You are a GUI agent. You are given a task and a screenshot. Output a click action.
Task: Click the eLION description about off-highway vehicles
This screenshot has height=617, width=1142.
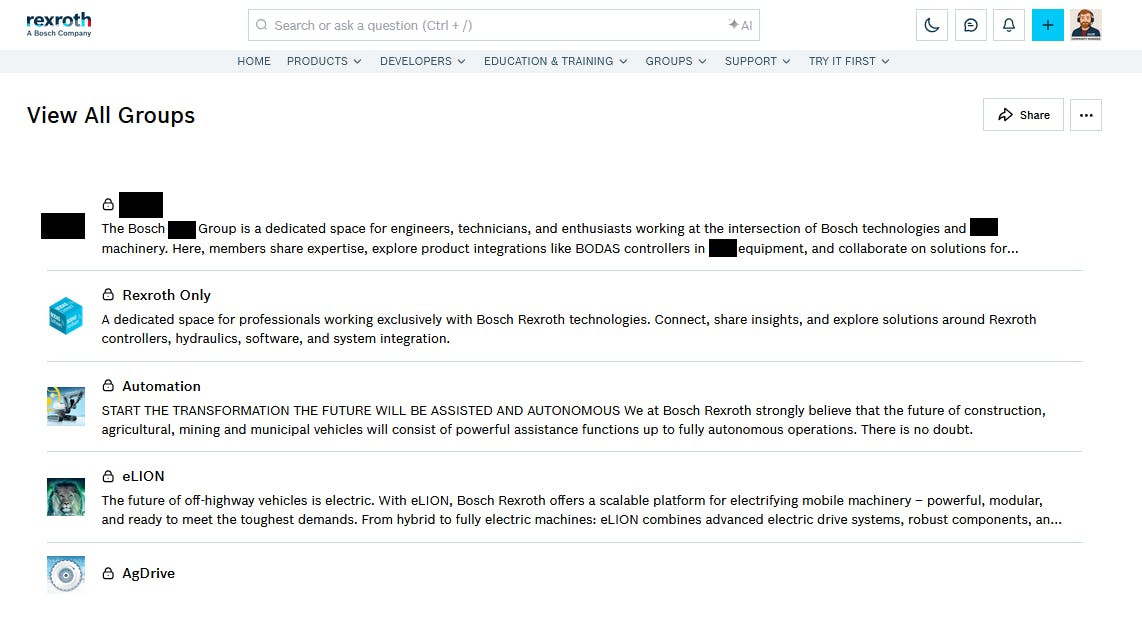coord(581,510)
